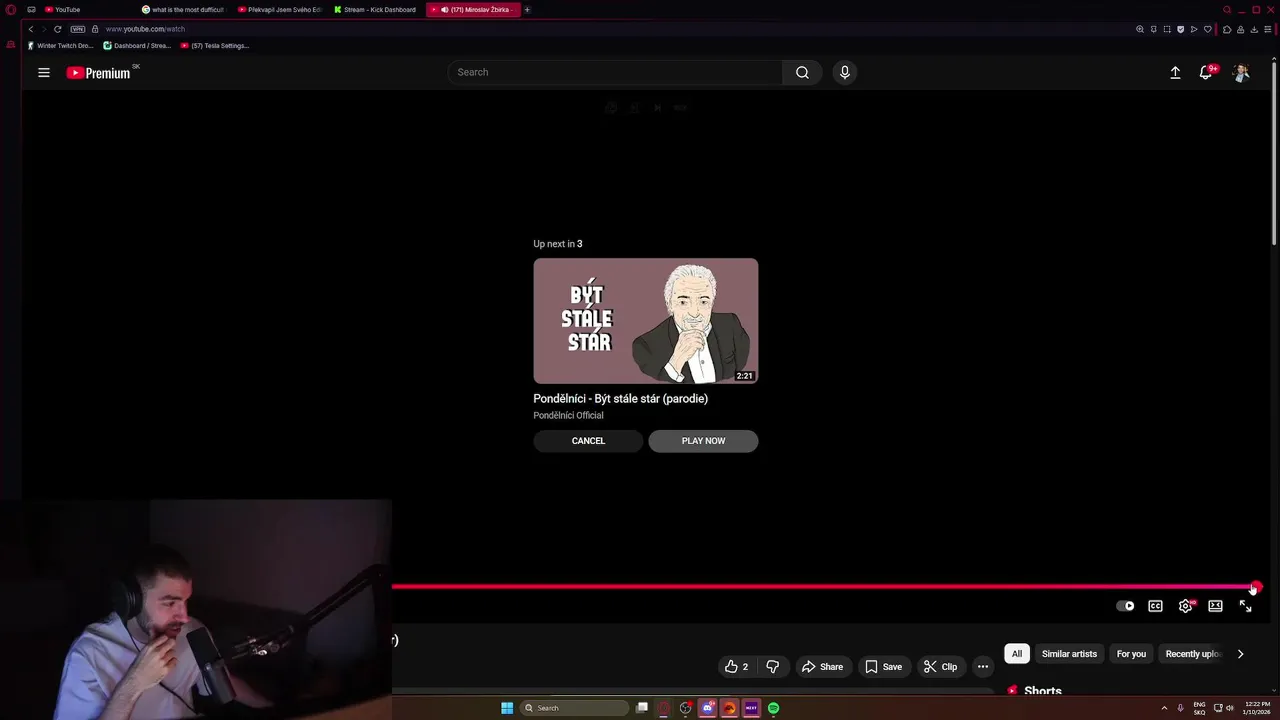The width and height of the screenshot is (1280, 720).
Task: Open Spotify from the taskbar
Action: [773, 708]
